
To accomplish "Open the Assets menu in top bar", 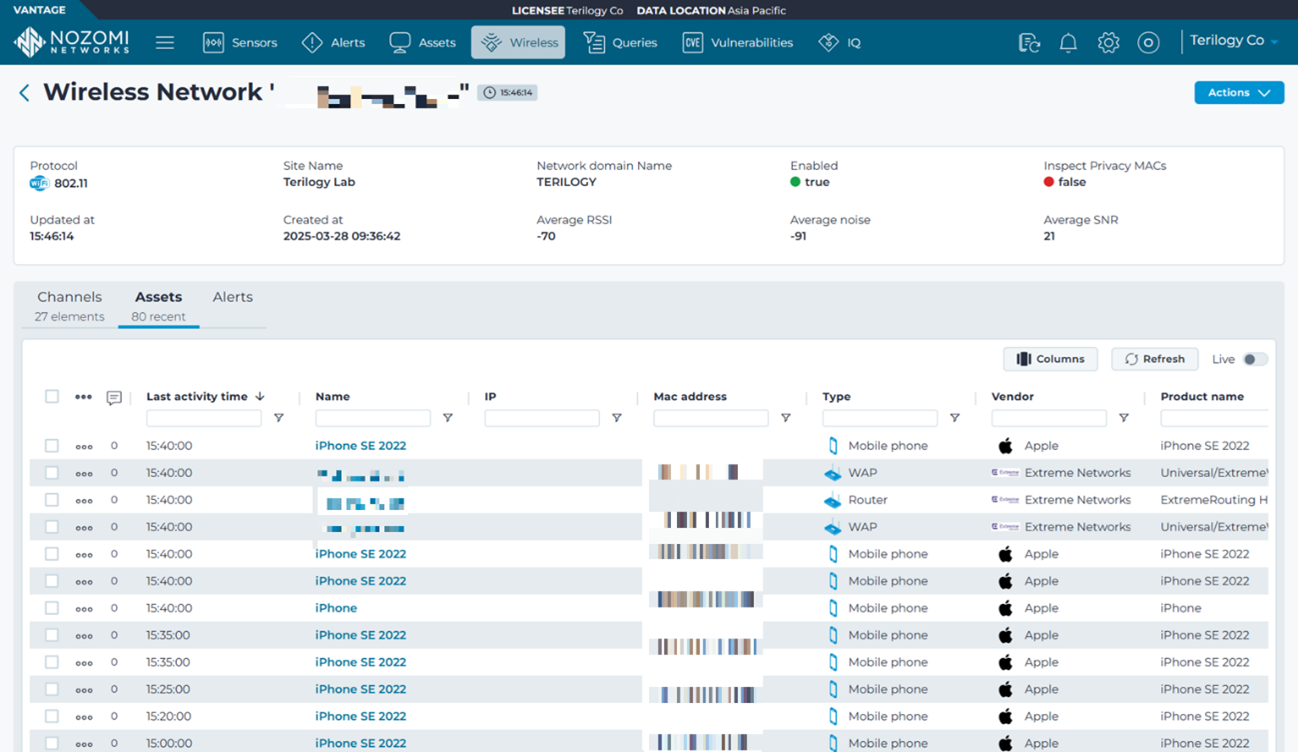I will 422,42.
